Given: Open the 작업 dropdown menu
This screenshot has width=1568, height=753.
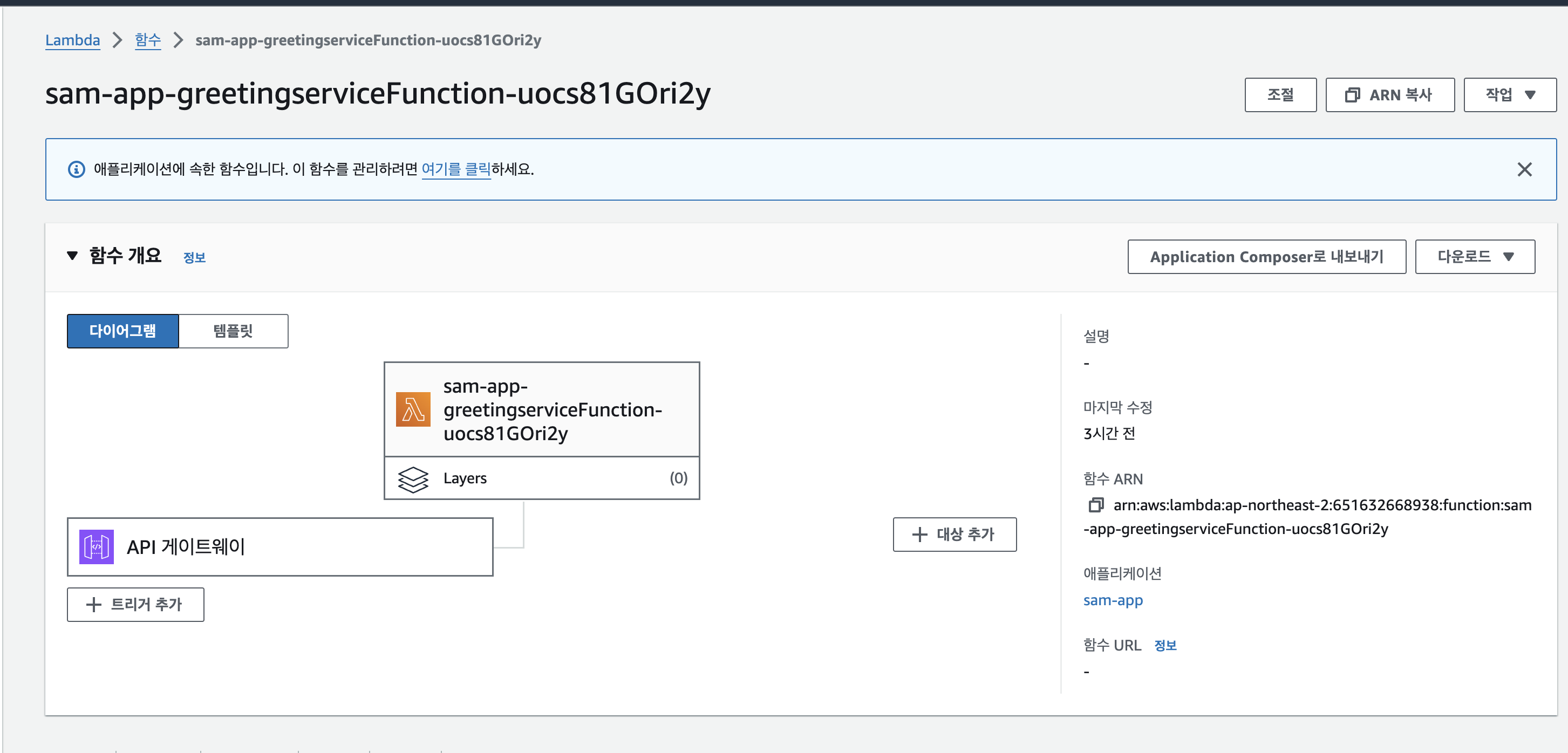Looking at the screenshot, I should point(1510,95).
